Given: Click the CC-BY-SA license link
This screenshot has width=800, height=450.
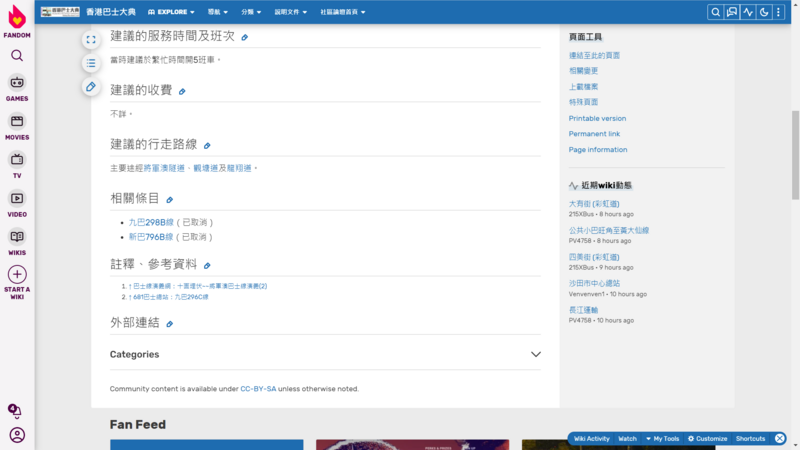Looking at the screenshot, I should point(258,389).
